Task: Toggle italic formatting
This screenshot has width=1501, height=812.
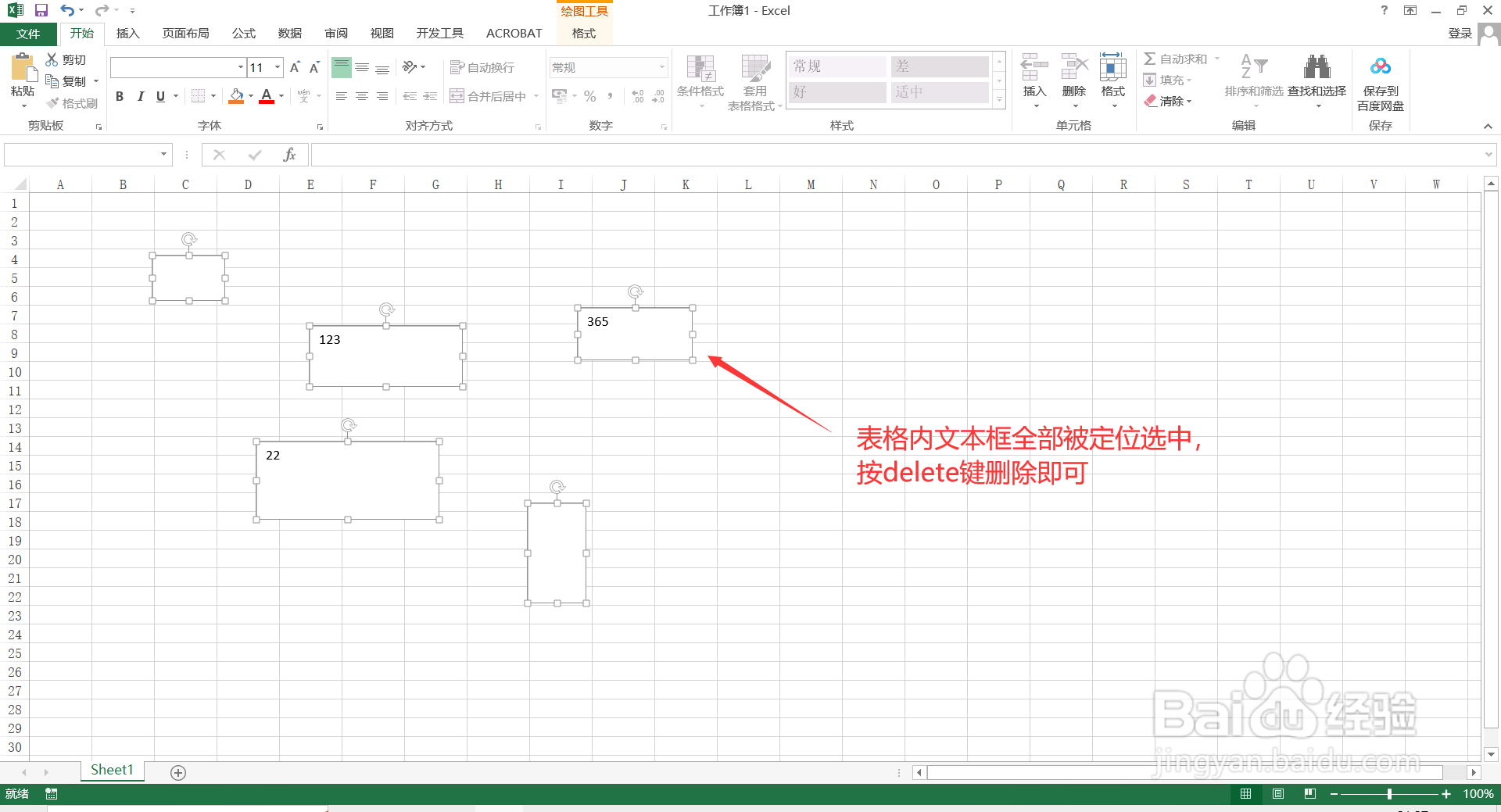Action: coord(140,96)
